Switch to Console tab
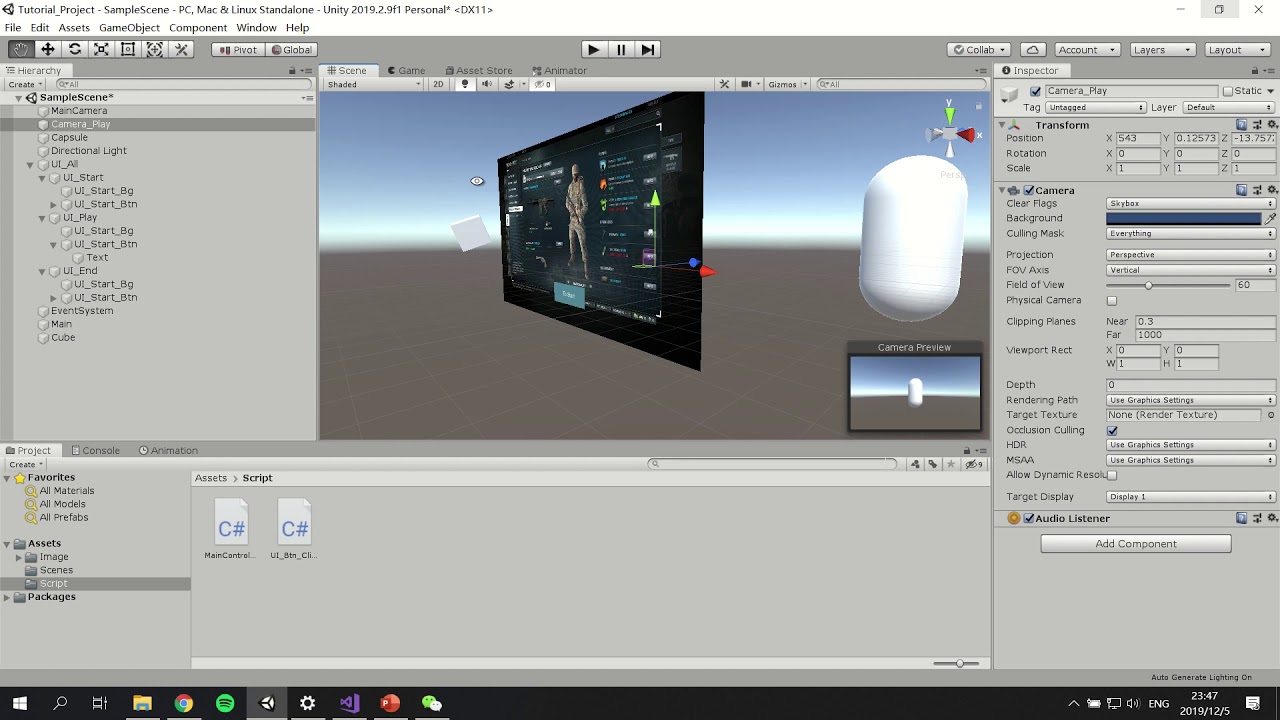 pyautogui.click(x=94, y=450)
